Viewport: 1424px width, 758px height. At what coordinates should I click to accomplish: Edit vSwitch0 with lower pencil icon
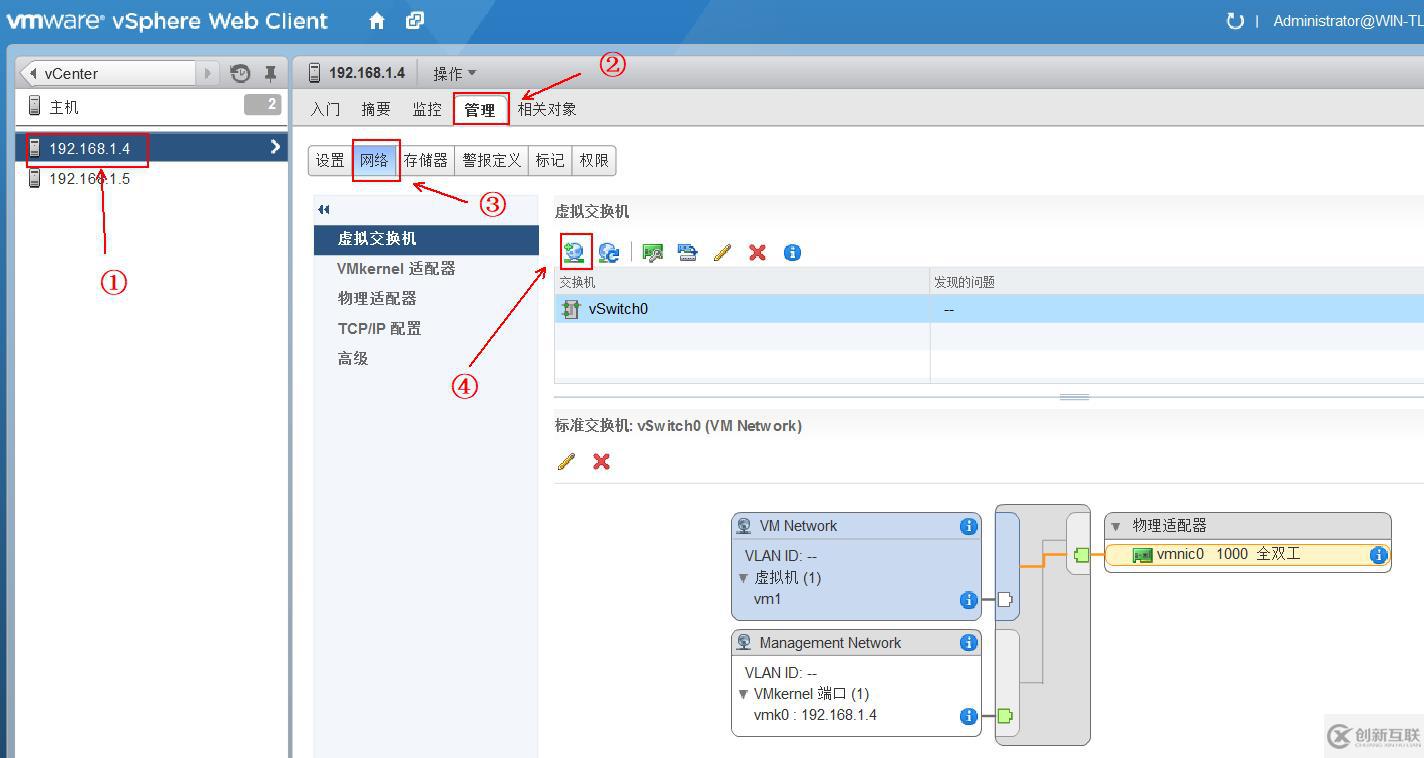(566, 461)
